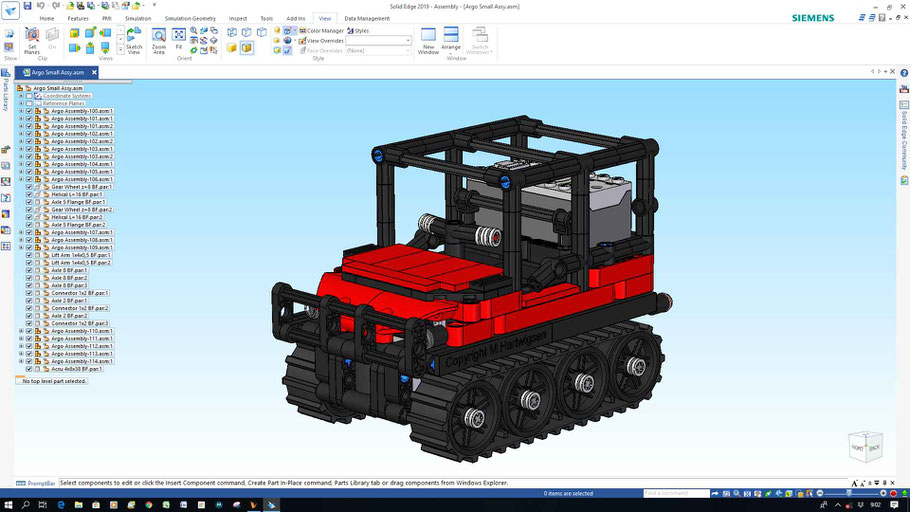910x512 pixels.
Task: Click the zoom magnifier icon in status bar
Action: point(736,493)
